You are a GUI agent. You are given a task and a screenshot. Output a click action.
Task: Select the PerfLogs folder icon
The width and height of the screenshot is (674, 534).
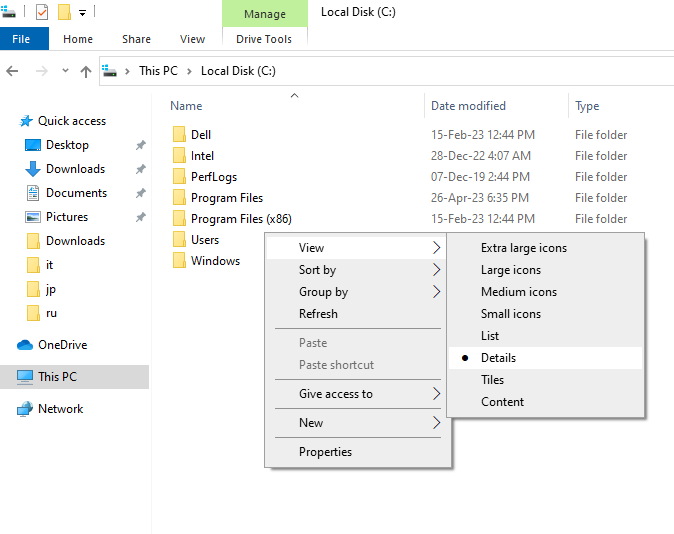(179, 177)
